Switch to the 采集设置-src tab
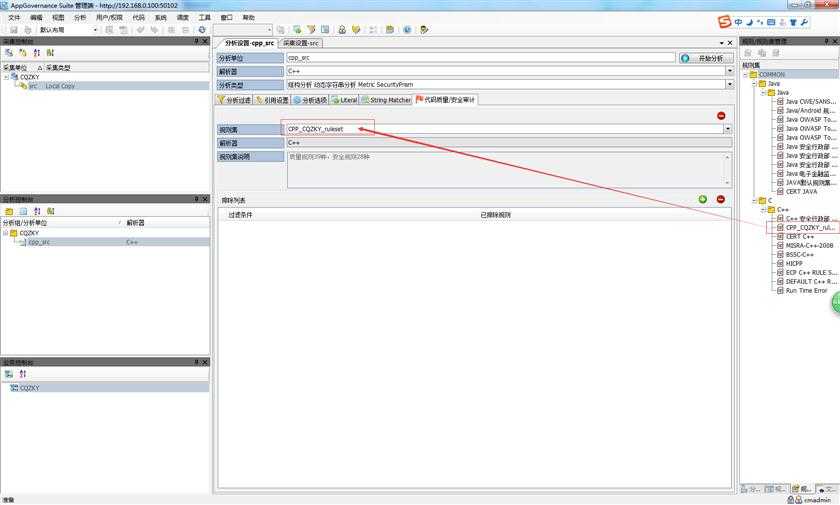This screenshot has width=840, height=505. [301, 43]
